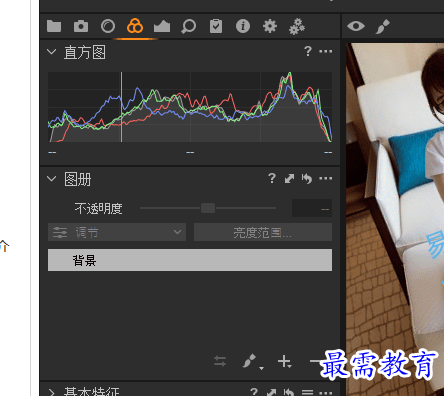
Task: Click the 不透明度 value input field
Action: tap(312, 208)
